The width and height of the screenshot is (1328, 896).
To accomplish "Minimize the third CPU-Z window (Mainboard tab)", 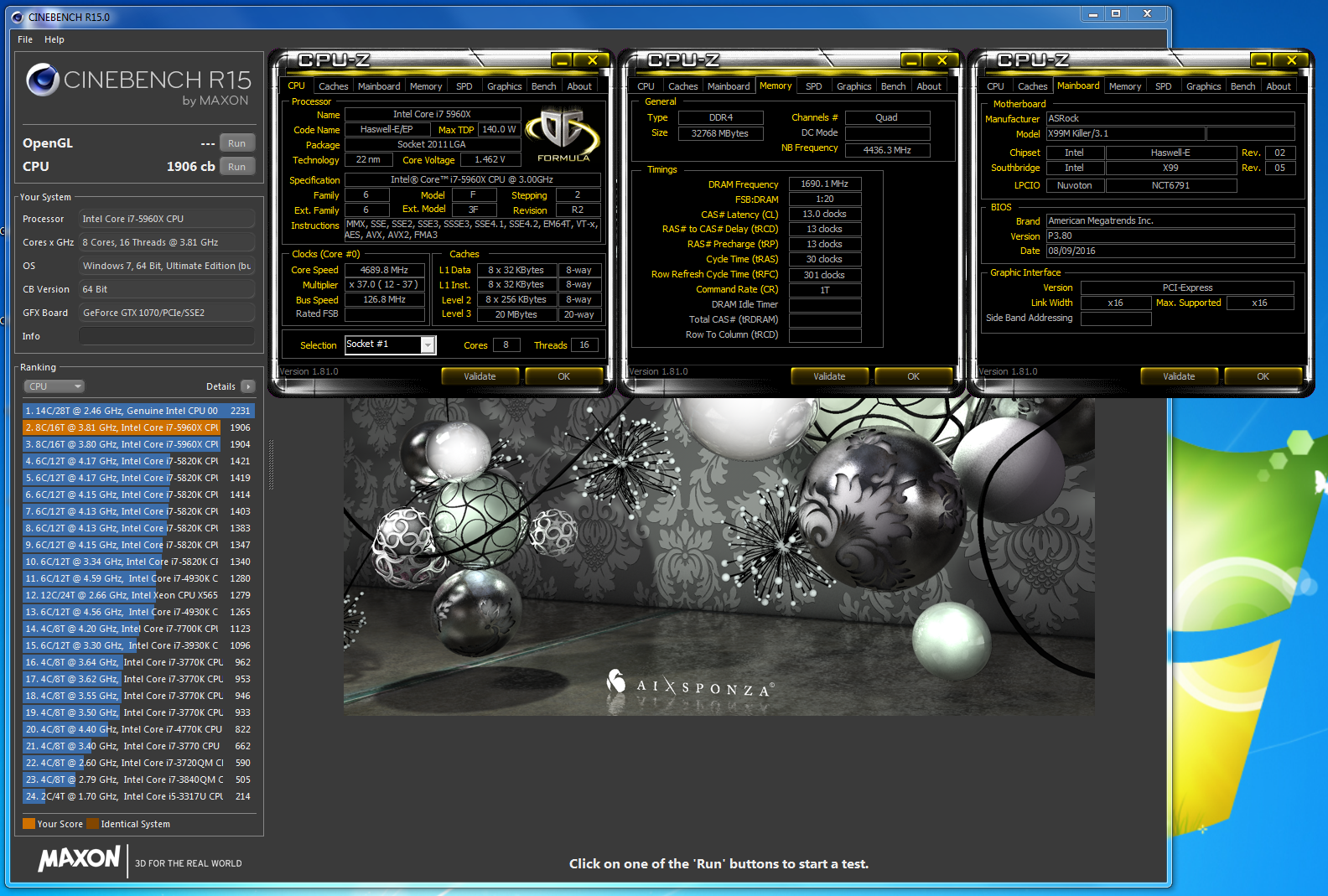I will tap(1261, 60).
